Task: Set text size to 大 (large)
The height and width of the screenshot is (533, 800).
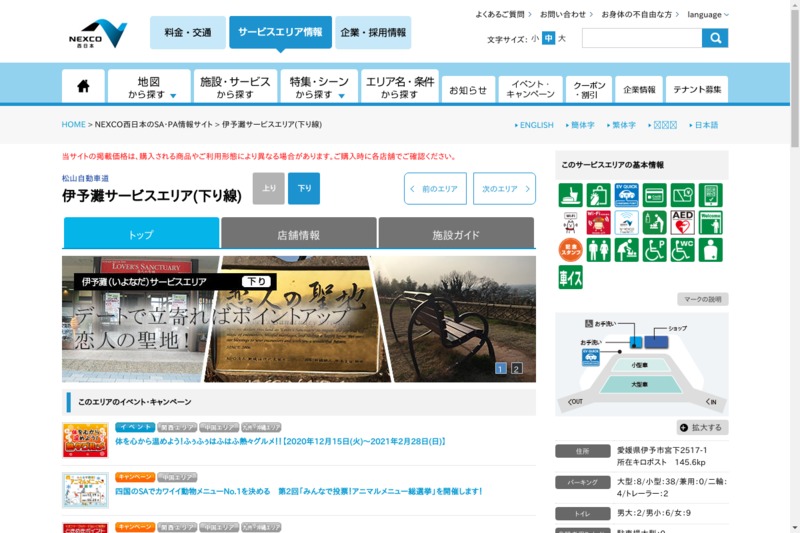Action: tap(562, 39)
